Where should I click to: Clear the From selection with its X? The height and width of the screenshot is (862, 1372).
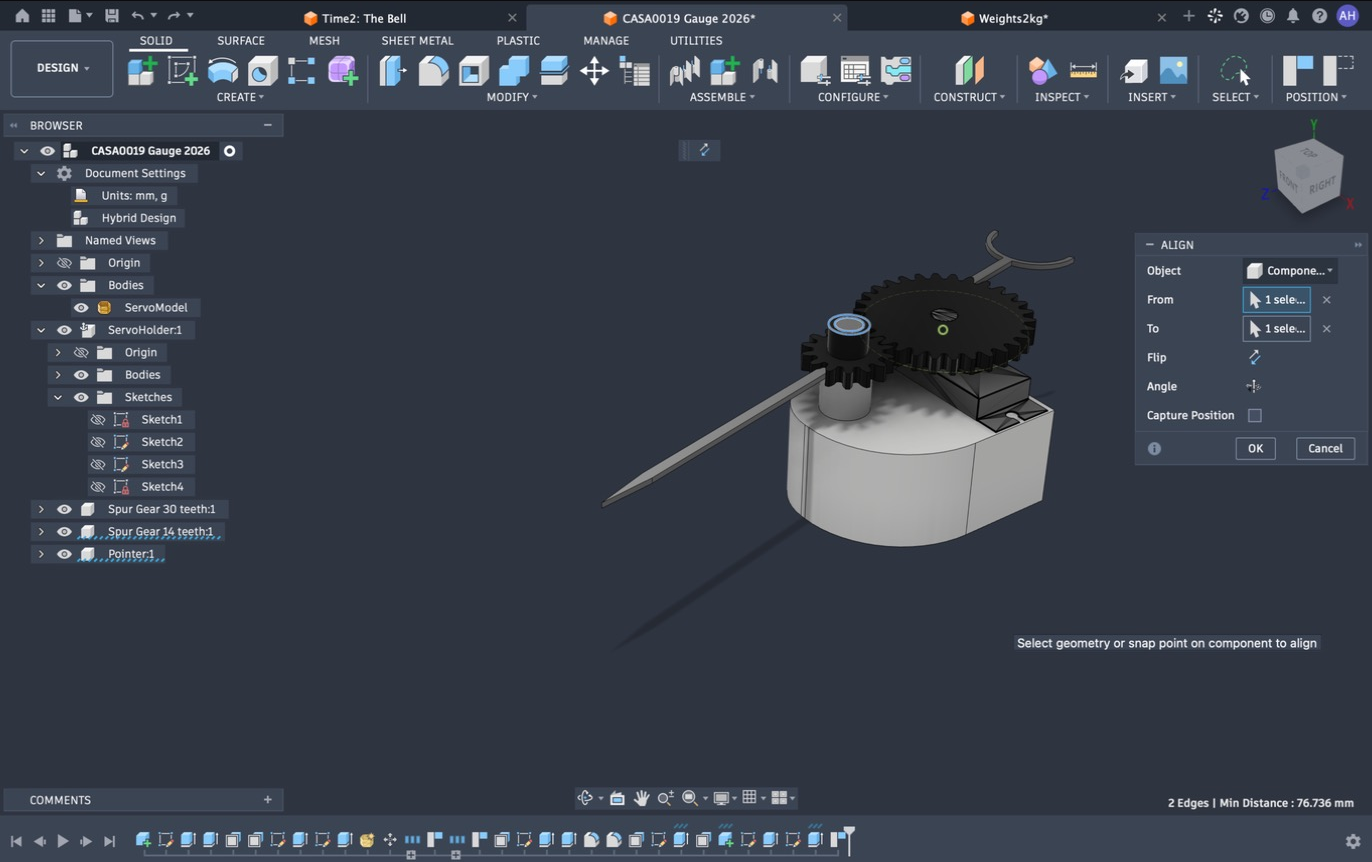(1326, 300)
